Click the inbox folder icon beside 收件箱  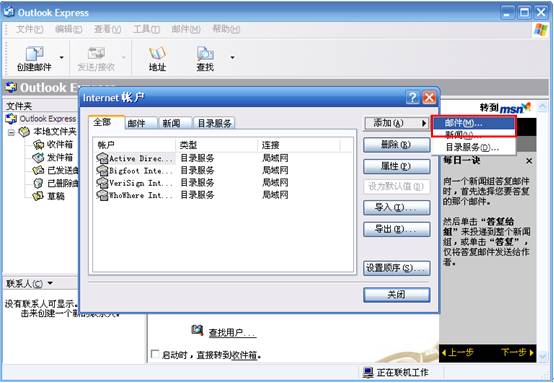click(x=38, y=144)
